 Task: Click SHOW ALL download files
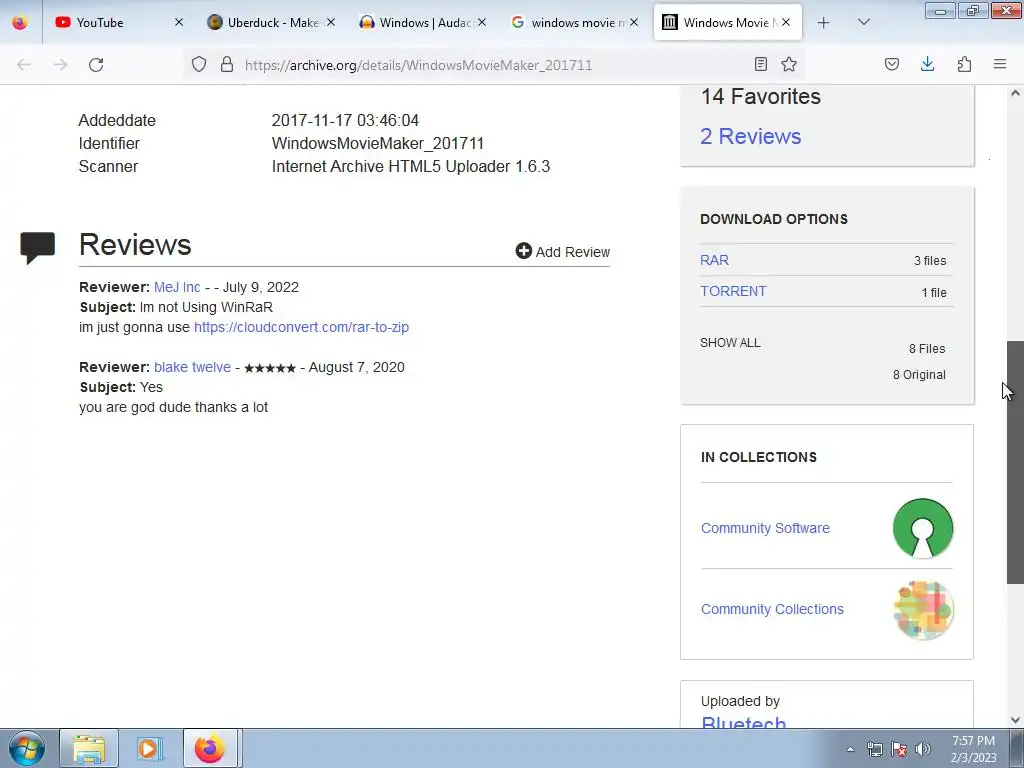(730, 343)
